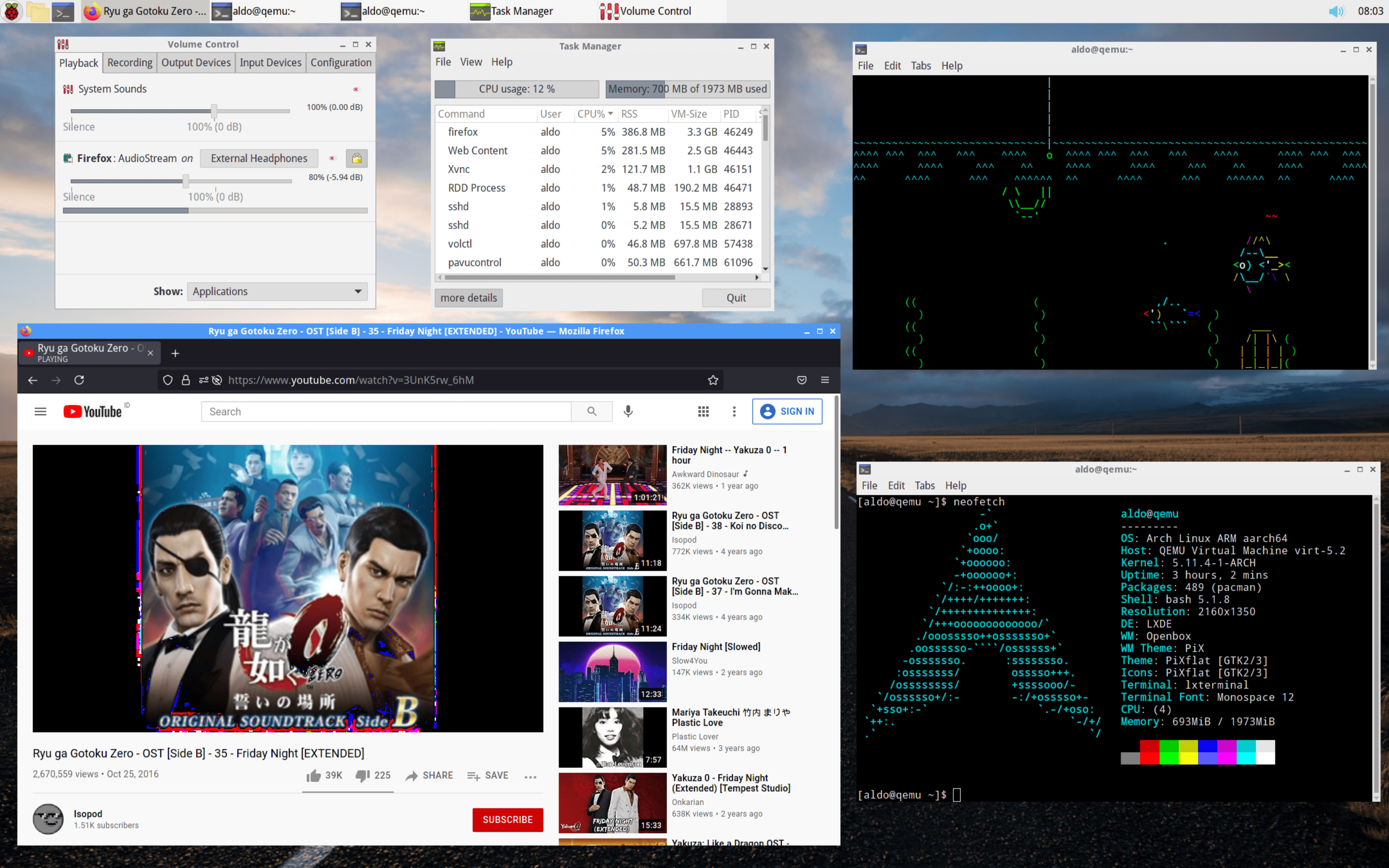This screenshot has height=868, width=1389.
Task: Click the taskbar volume speaker icon
Action: point(1335,11)
